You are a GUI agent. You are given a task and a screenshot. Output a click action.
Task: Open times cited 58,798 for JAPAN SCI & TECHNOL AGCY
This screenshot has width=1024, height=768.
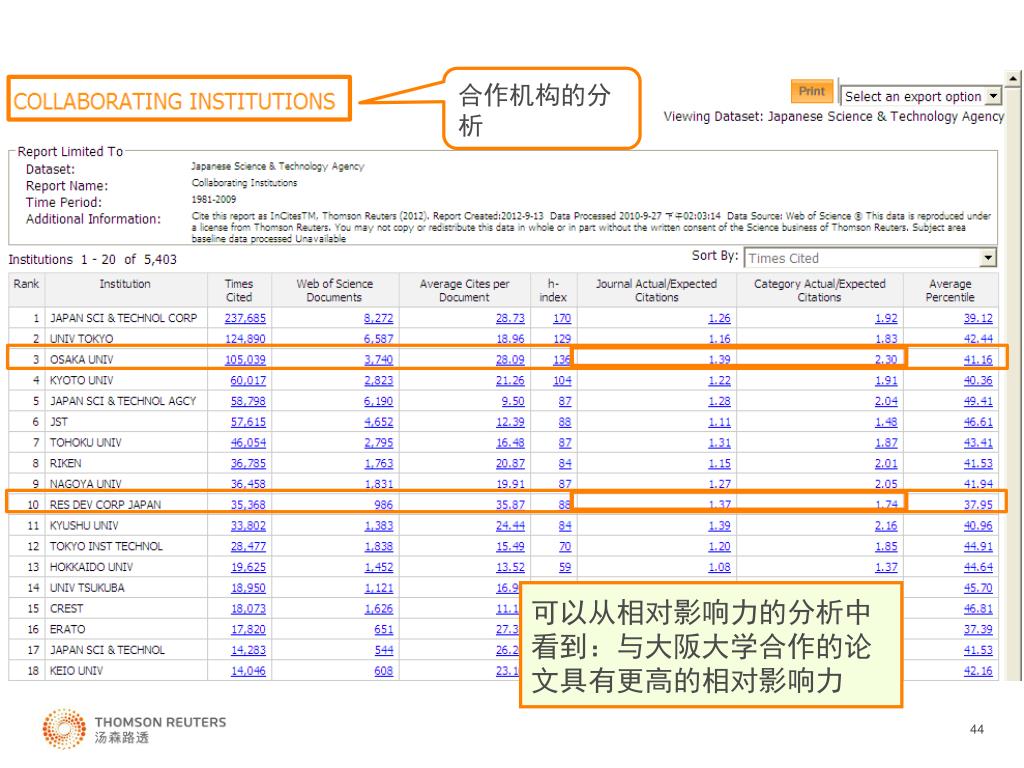pyautogui.click(x=248, y=401)
